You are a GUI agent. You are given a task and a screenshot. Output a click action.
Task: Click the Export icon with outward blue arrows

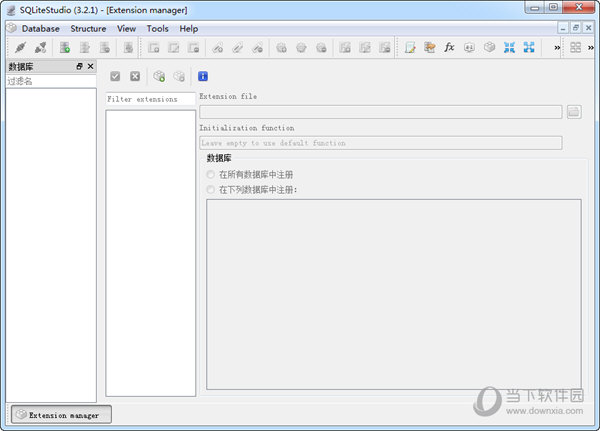529,47
